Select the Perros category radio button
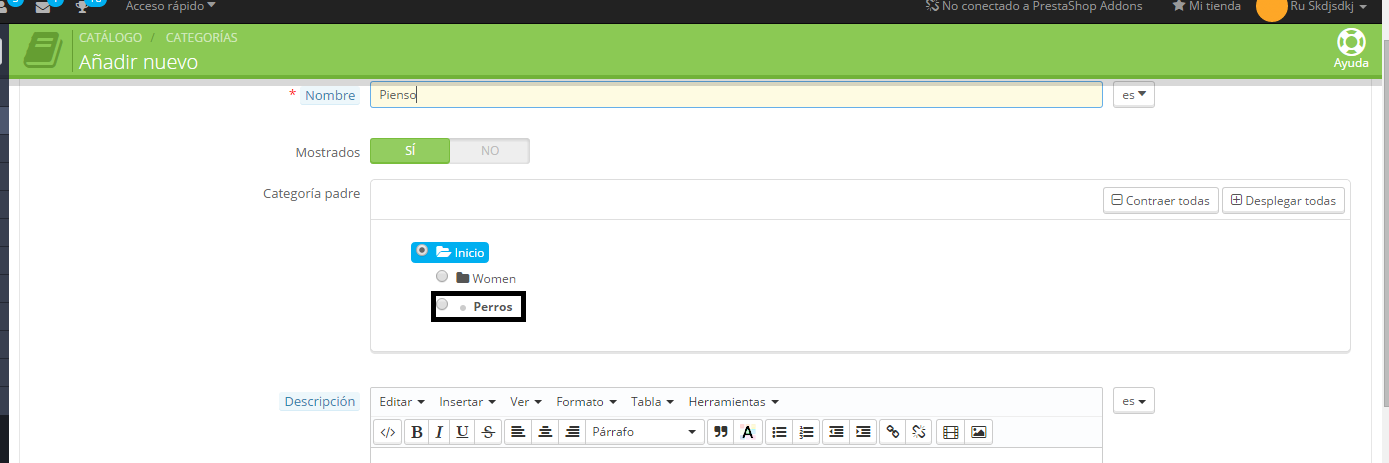 tap(443, 305)
